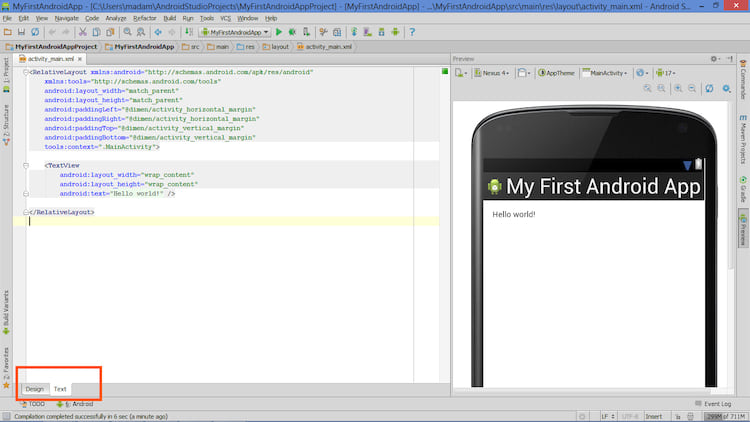Image resolution: width=750 pixels, height=422 pixels.
Task: Open the Refactor menu
Action: (144, 18)
